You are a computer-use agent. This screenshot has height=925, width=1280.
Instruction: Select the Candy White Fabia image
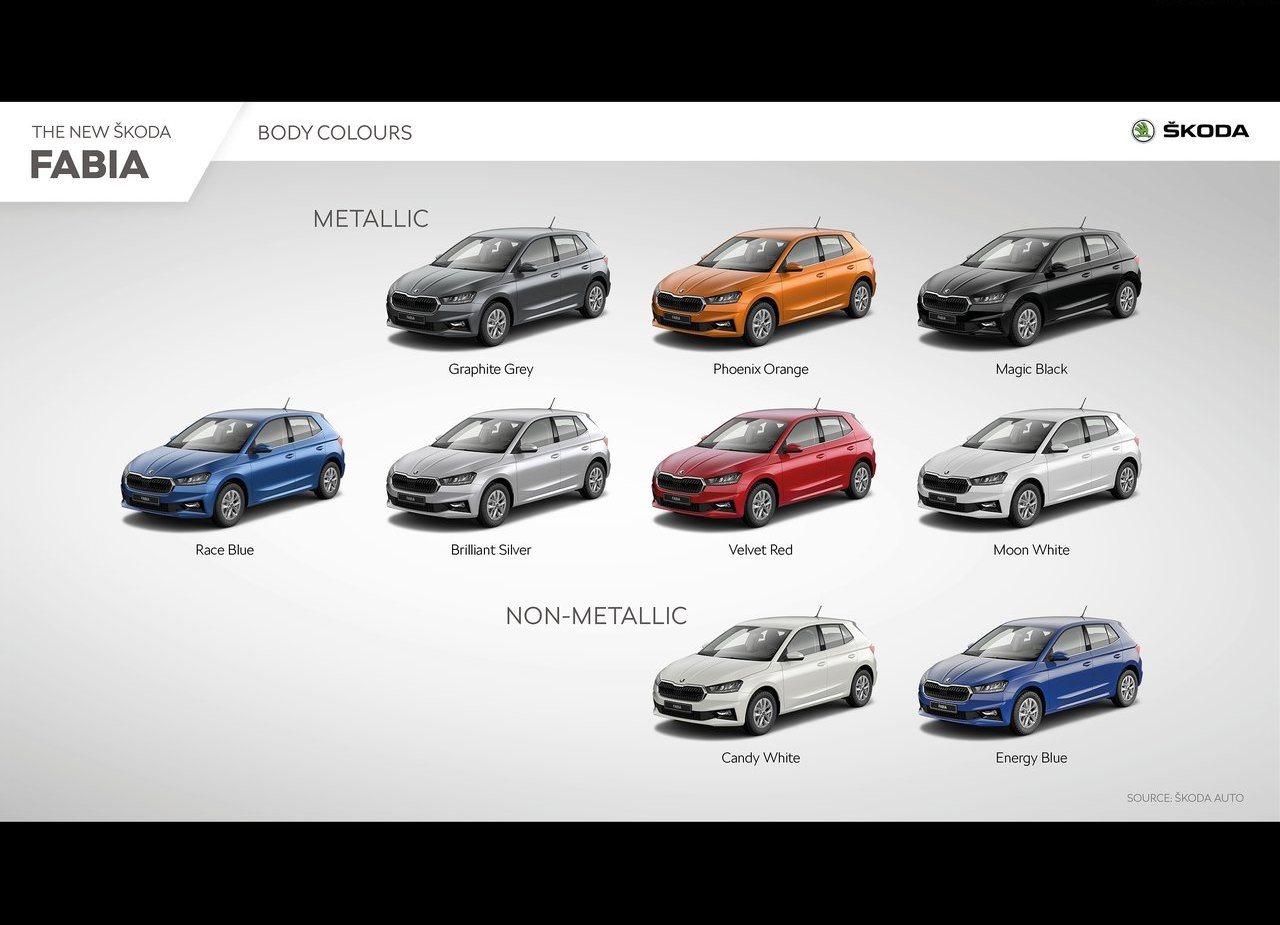764,672
